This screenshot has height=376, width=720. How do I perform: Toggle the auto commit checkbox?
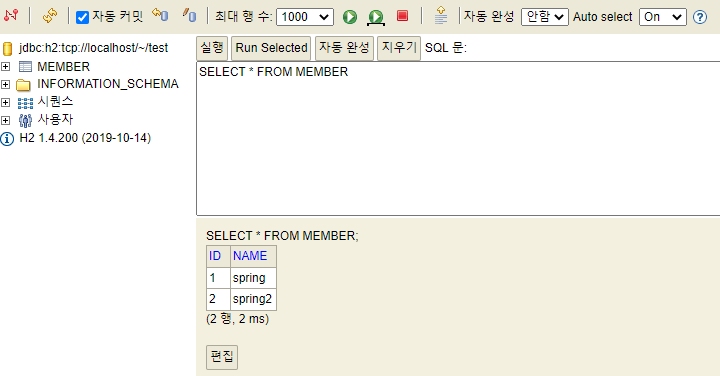82,17
